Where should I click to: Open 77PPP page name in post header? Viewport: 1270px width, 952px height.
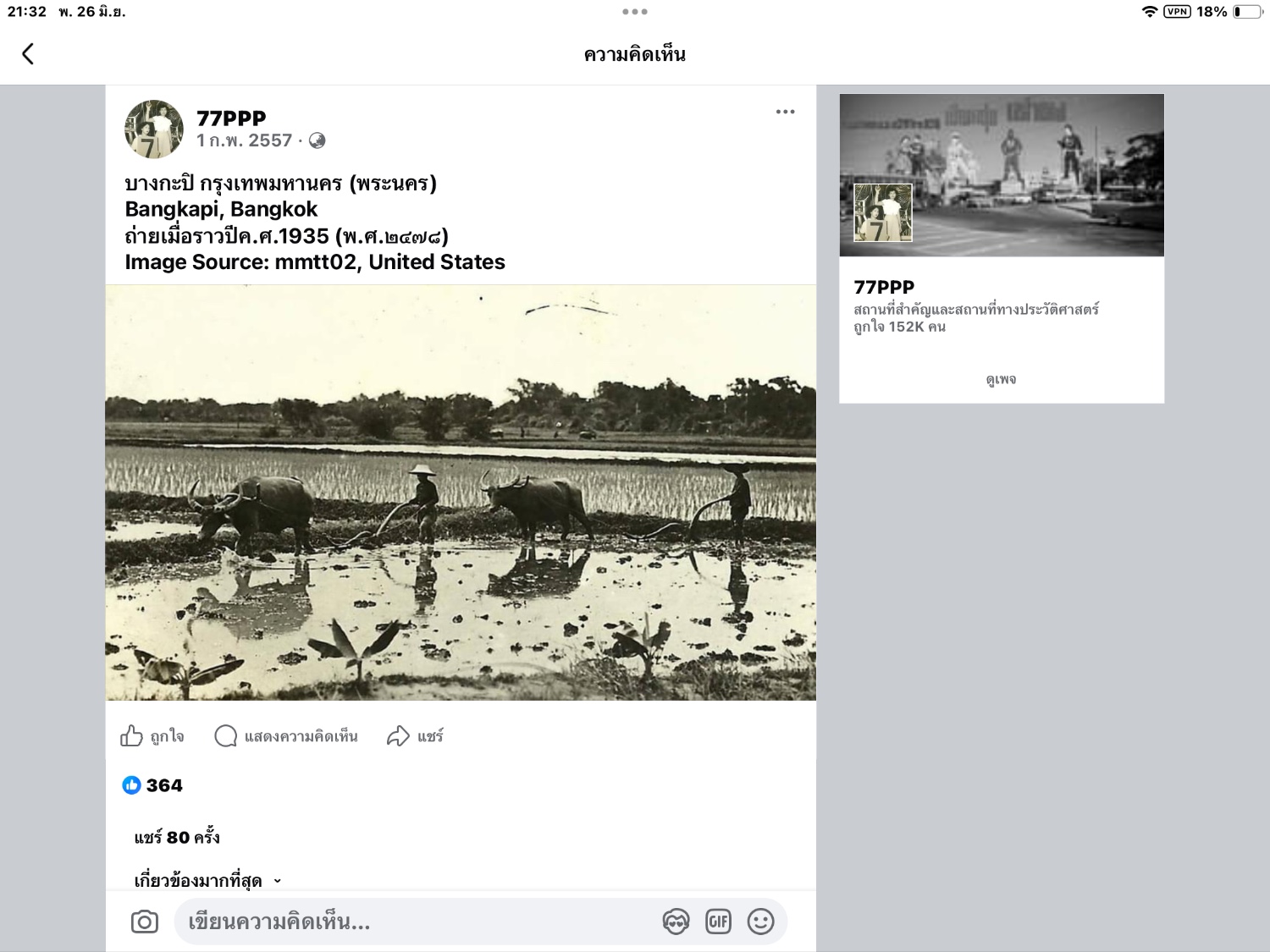tap(231, 118)
